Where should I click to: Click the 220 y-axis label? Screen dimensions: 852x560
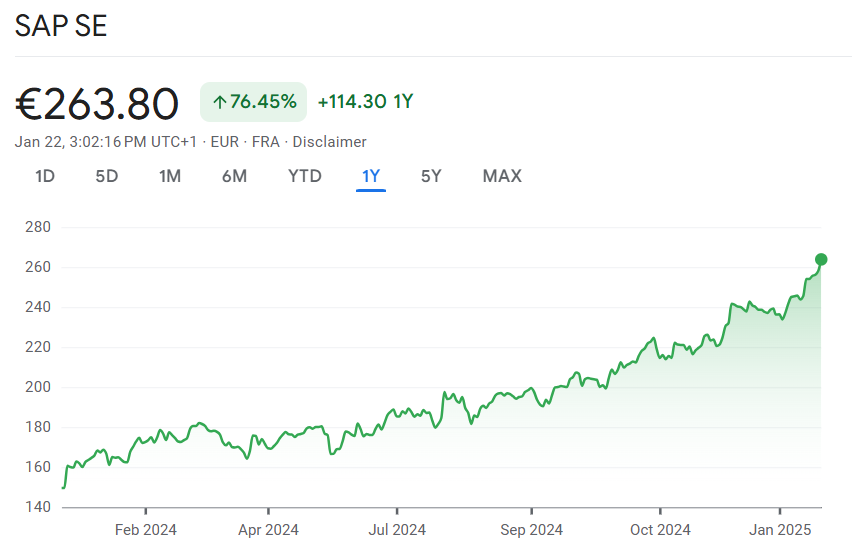(x=38, y=347)
